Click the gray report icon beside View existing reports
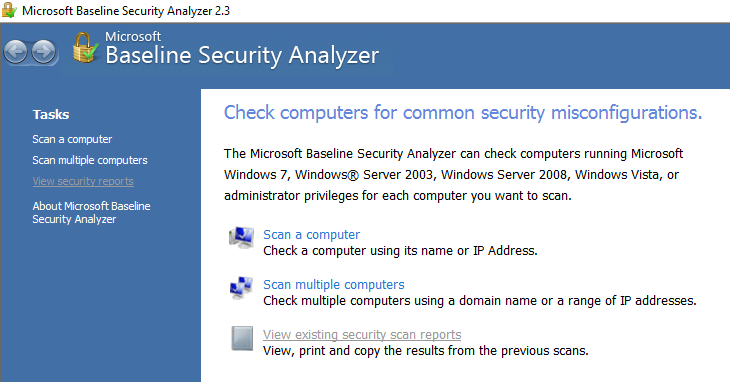730x382 pixels. click(242, 338)
